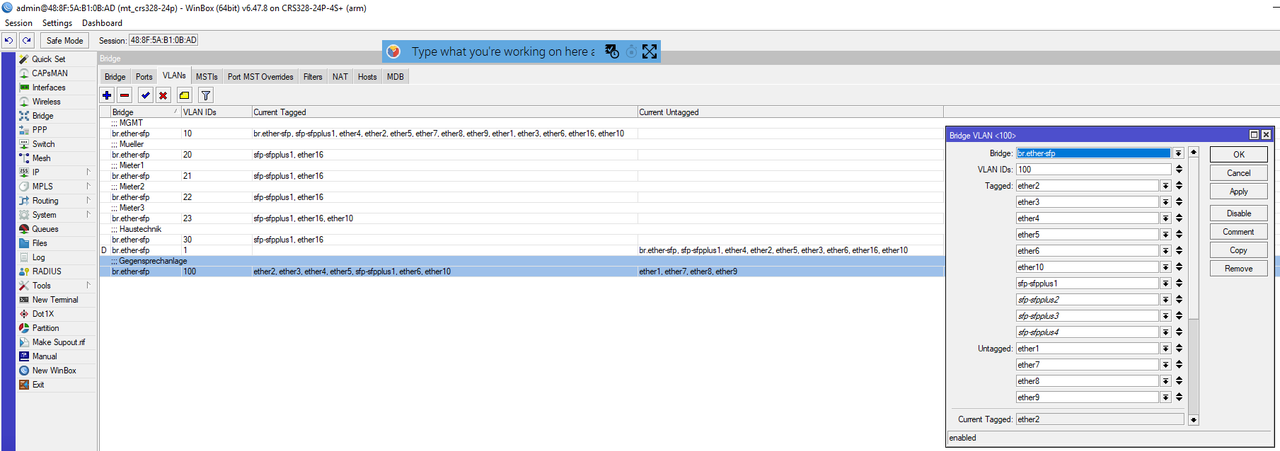The image size is (1280, 451).
Task: Switch to the MSTIs tab
Action: click(207, 77)
